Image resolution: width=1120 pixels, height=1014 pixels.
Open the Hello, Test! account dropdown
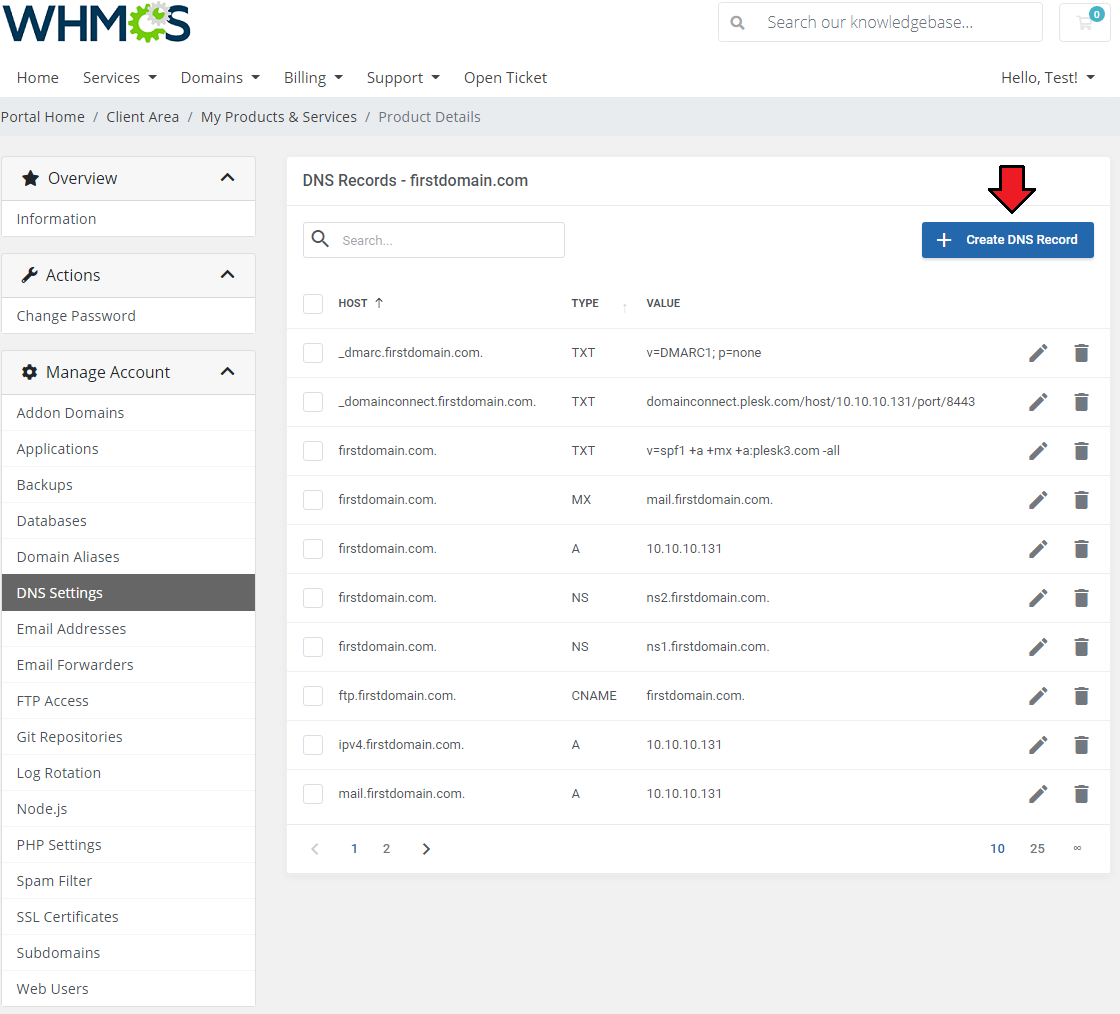pyautogui.click(x=1048, y=78)
